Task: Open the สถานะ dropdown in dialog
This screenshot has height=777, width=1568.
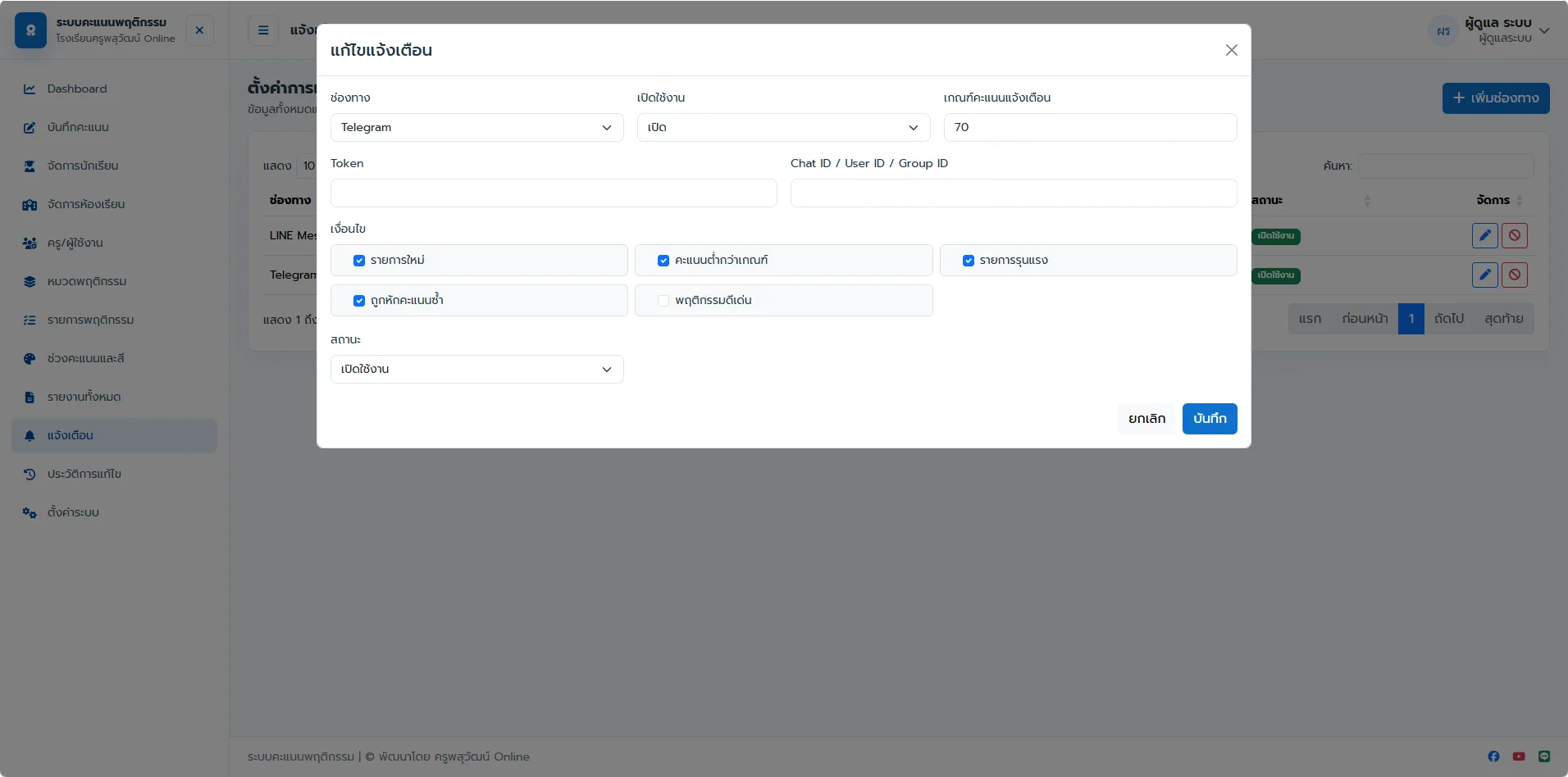Action: pos(477,369)
